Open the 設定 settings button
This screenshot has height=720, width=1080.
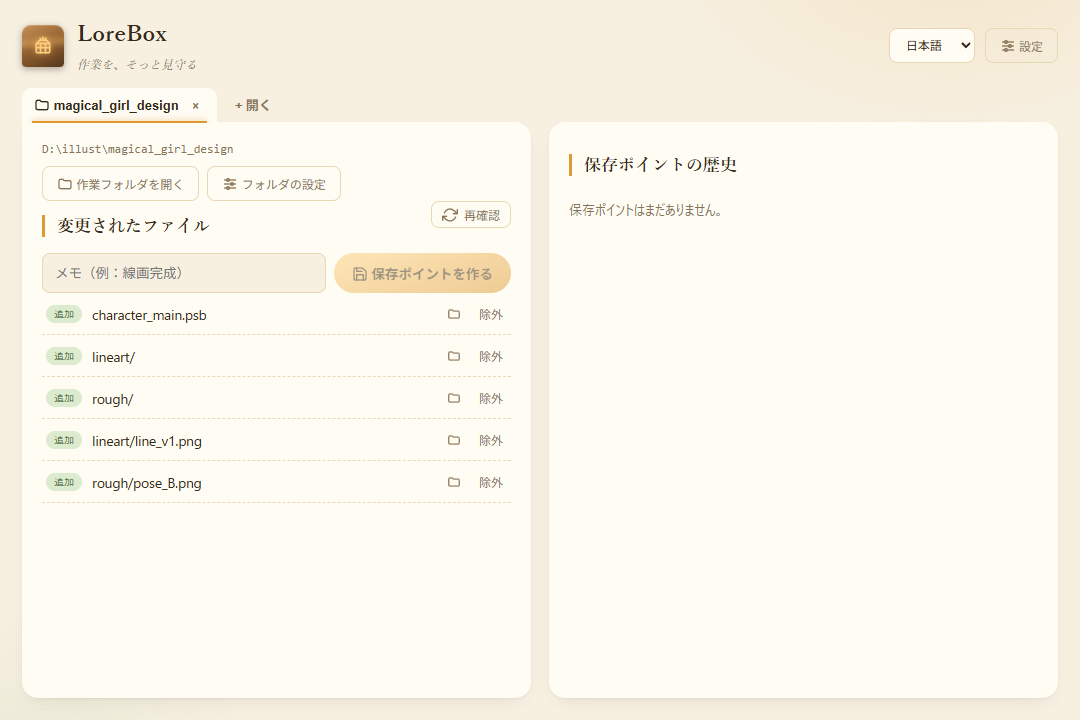pyautogui.click(x=1021, y=45)
